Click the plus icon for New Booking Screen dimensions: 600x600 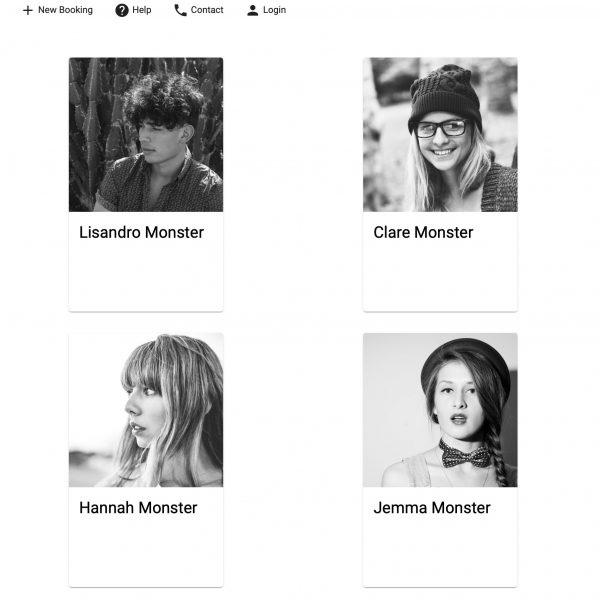(x=28, y=10)
